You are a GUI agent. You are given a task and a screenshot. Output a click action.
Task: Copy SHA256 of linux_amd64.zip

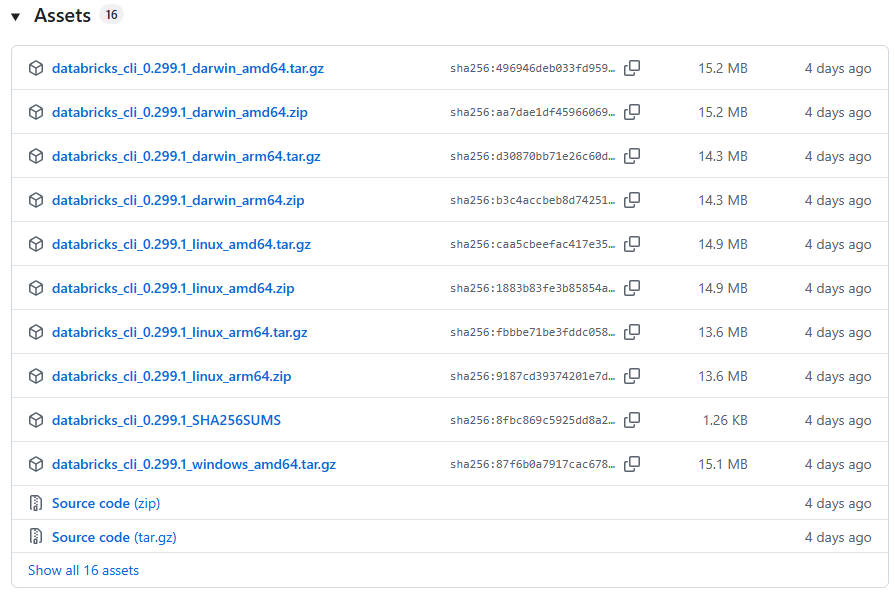[632, 288]
